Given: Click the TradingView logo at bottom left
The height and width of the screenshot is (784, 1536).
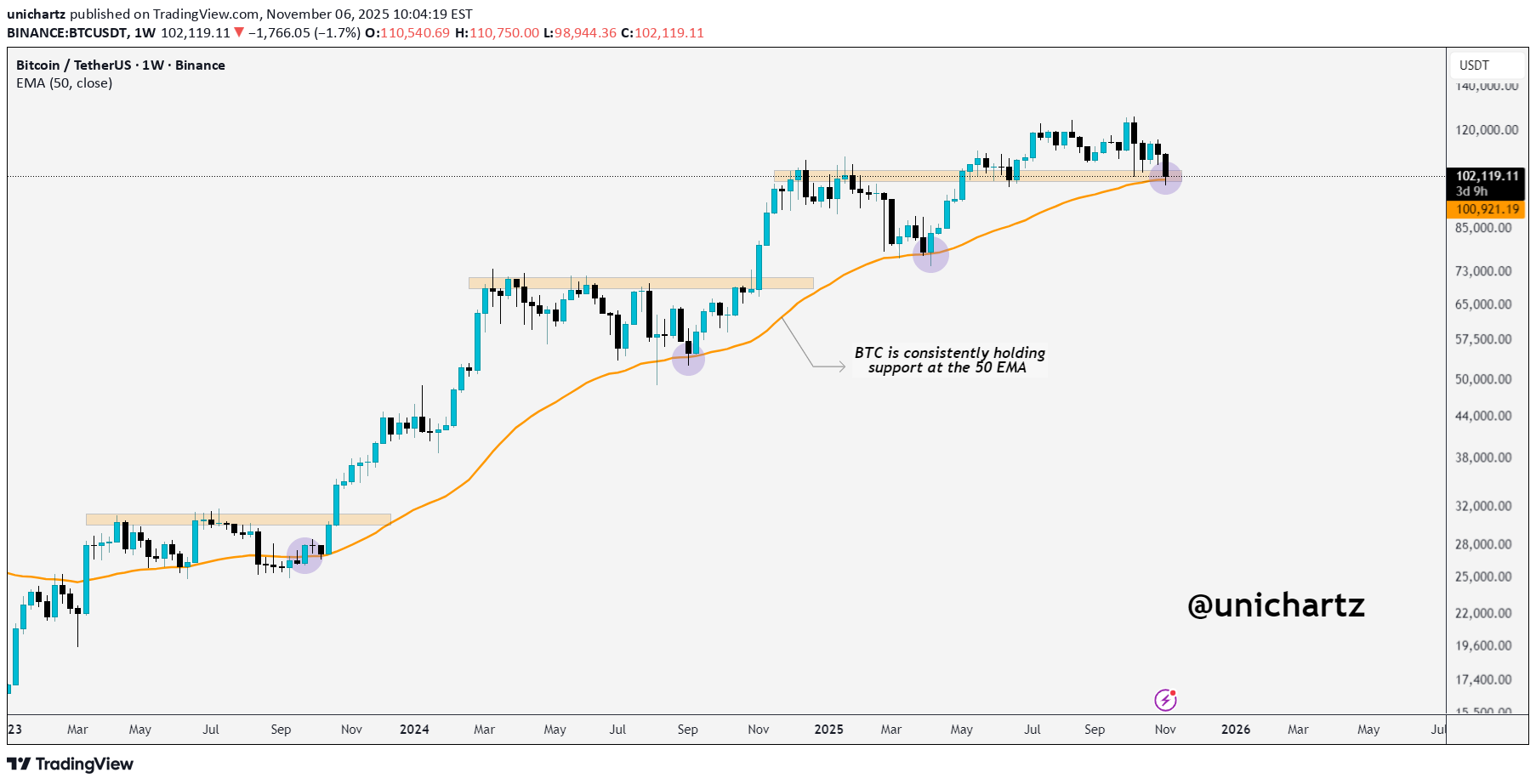Looking at the screenshot, I should [x=71, y=764].
